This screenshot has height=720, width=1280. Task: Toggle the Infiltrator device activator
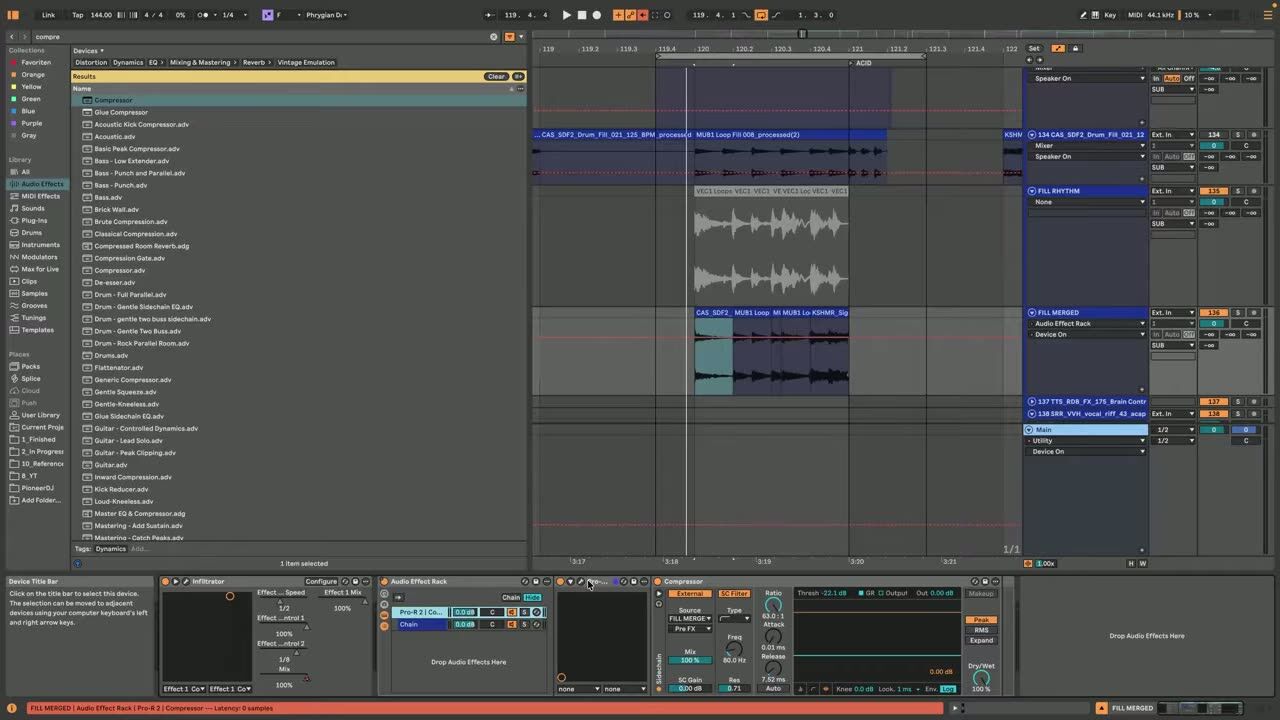coord(166,581)
